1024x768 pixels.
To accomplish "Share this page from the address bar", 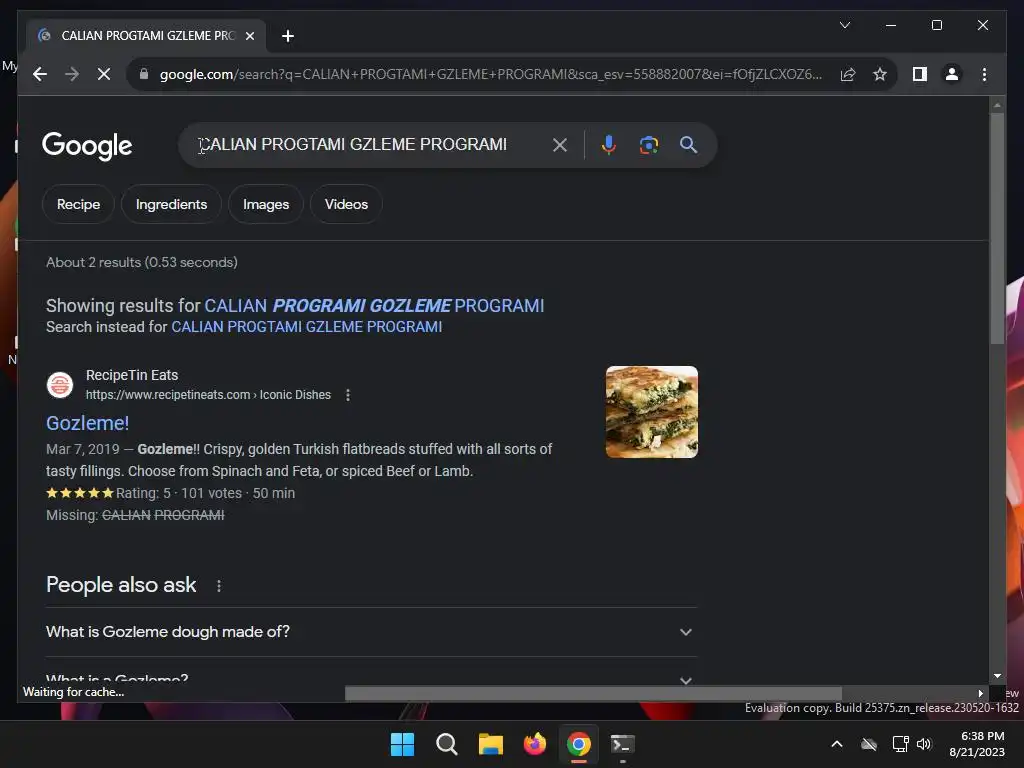I will coord(848,74).
